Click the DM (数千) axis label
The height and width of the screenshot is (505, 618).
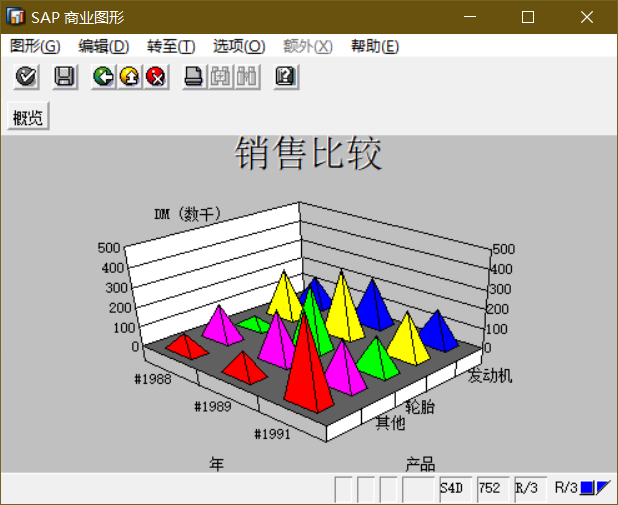pyautogui.click(x=188, y=214)
